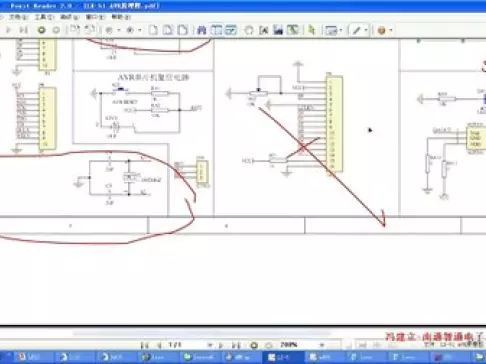Open the dropdown arrow next to orange icon

[x=391, y=31]
